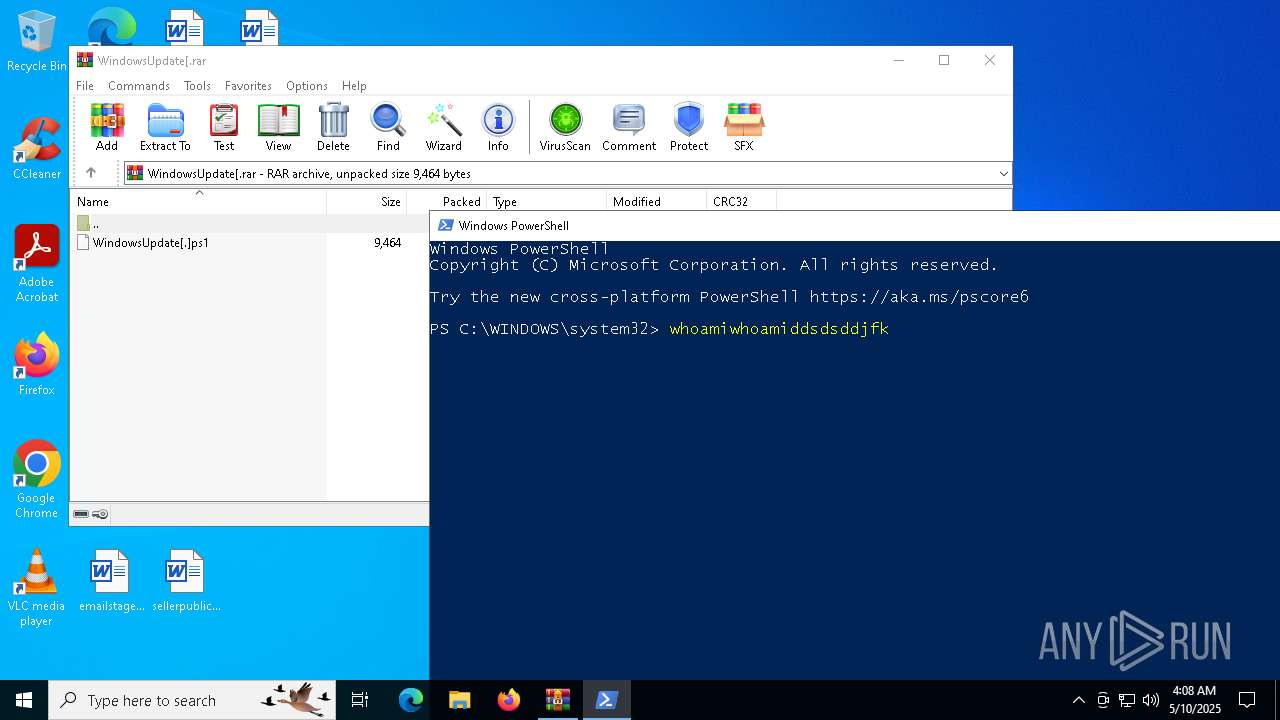Click the key icon in WinRAR status bar
Viewport: 1280px width, 720px height.
[100, 514]
